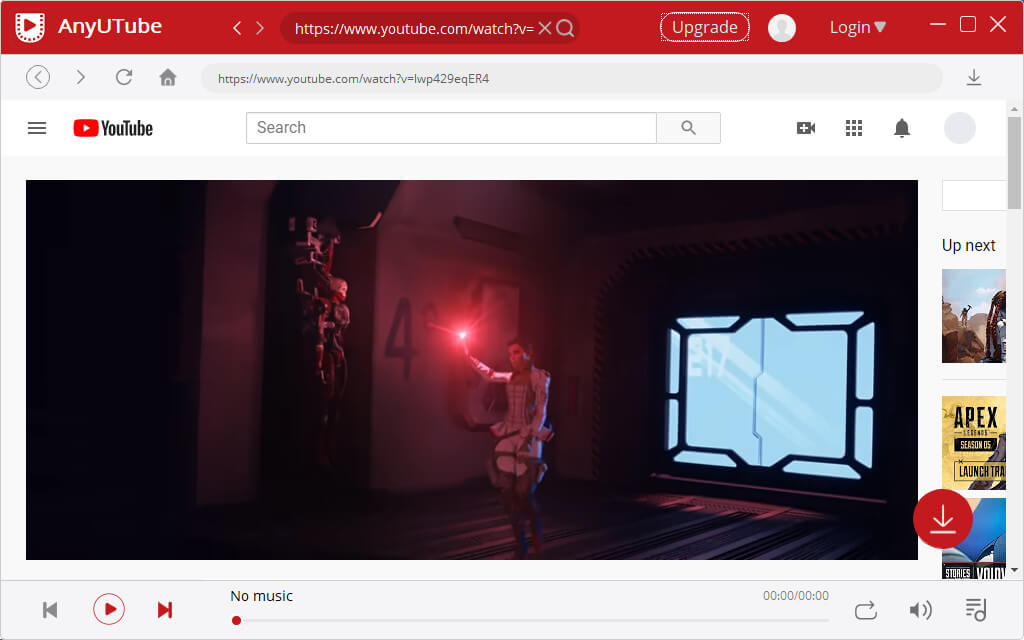
Task: Click the create video camera icon
Action: pyautogui.click(x=806, y=128)
